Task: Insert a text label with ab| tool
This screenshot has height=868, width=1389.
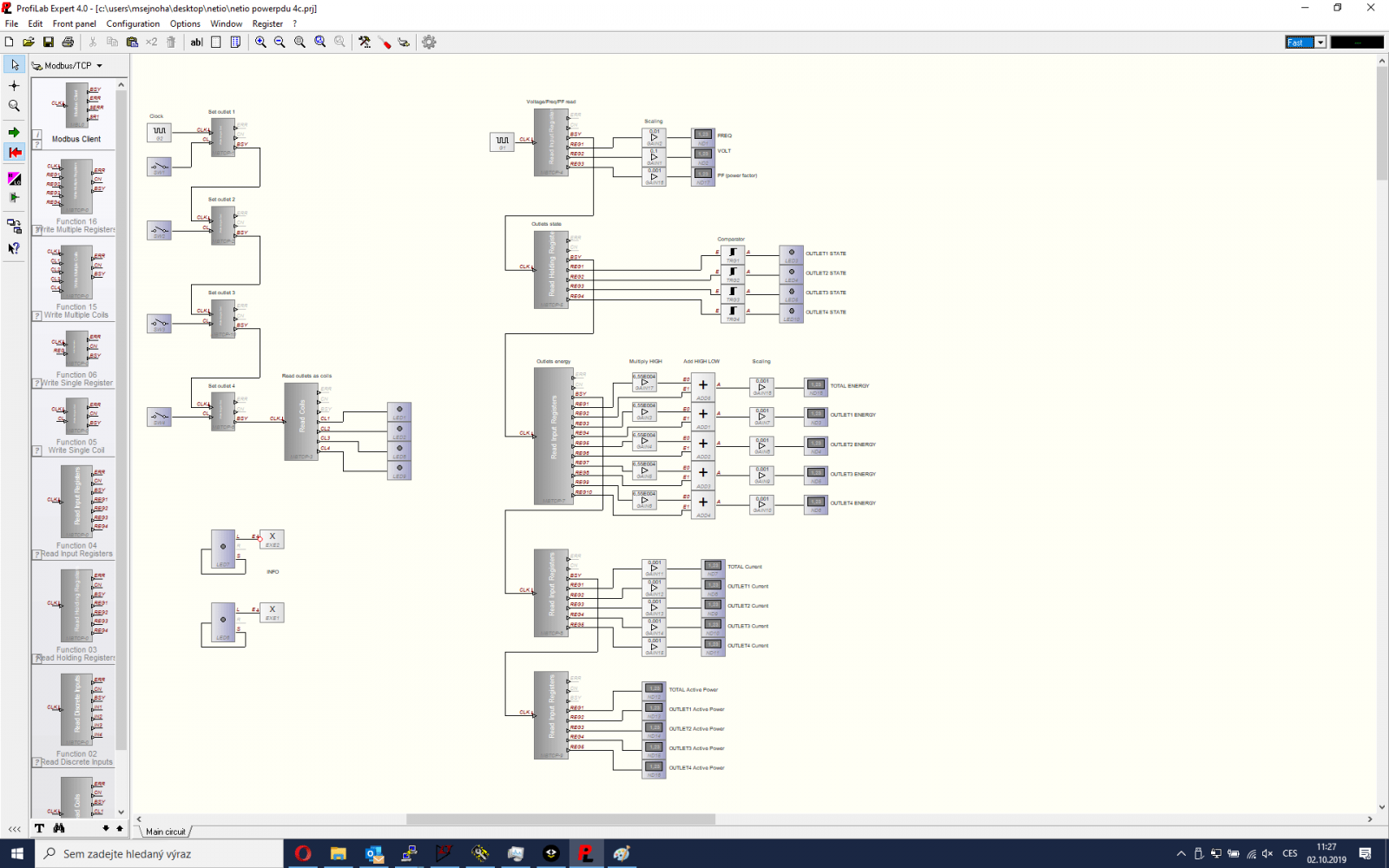Action: coord(196,42)
